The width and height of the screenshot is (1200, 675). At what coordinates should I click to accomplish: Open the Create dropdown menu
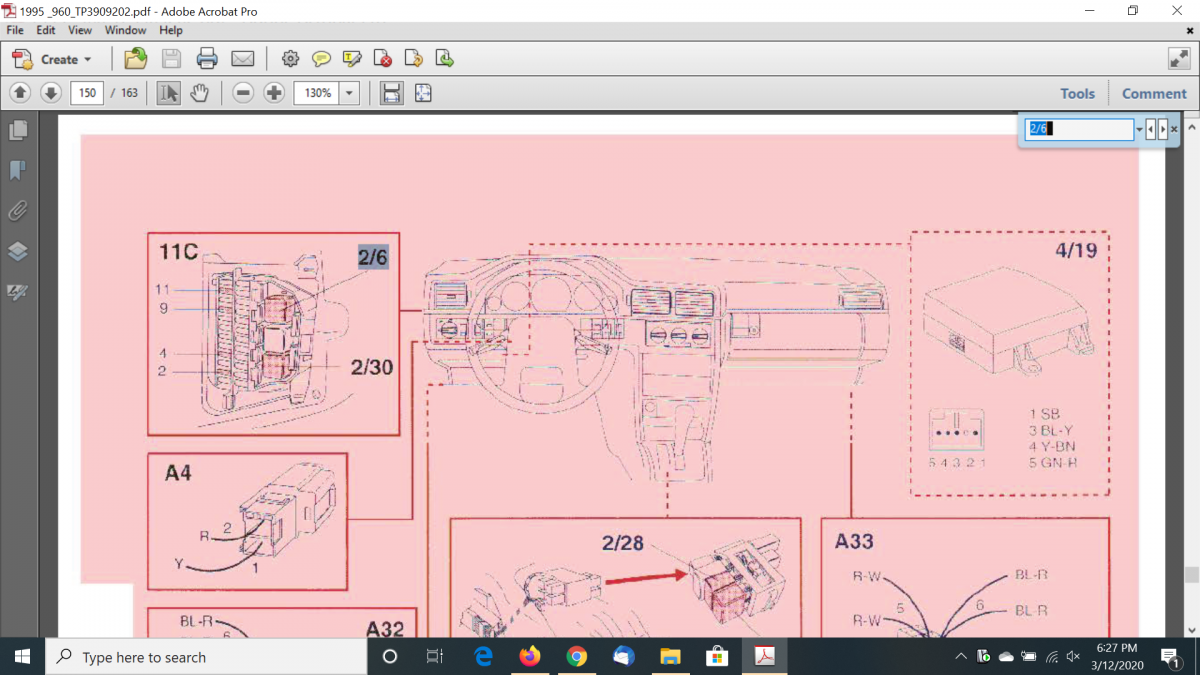pyautogui.click(x=52, y=59)
